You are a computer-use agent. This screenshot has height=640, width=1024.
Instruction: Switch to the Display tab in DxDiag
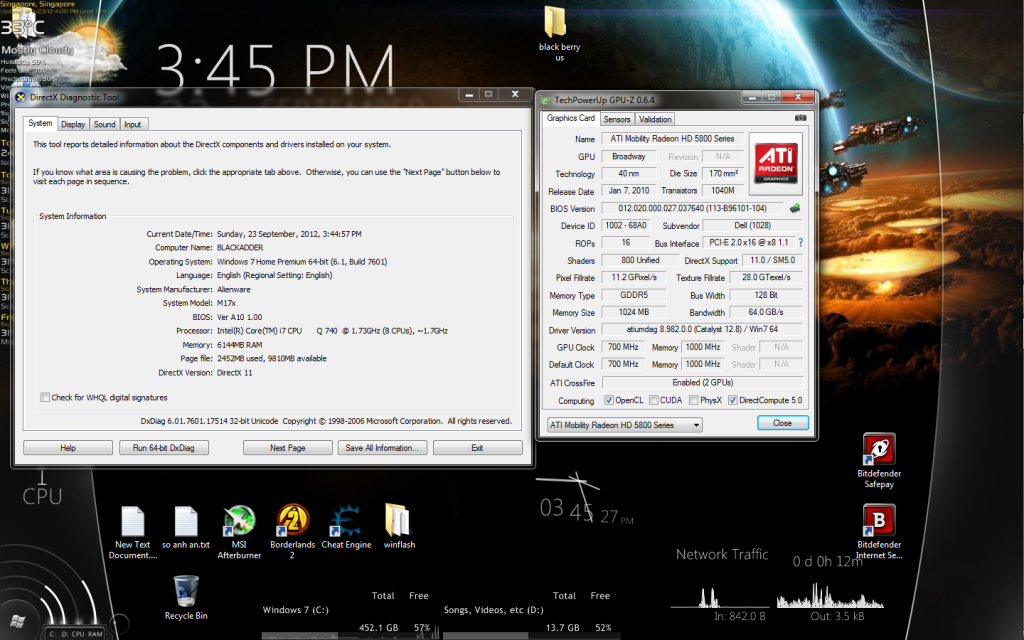72,124
